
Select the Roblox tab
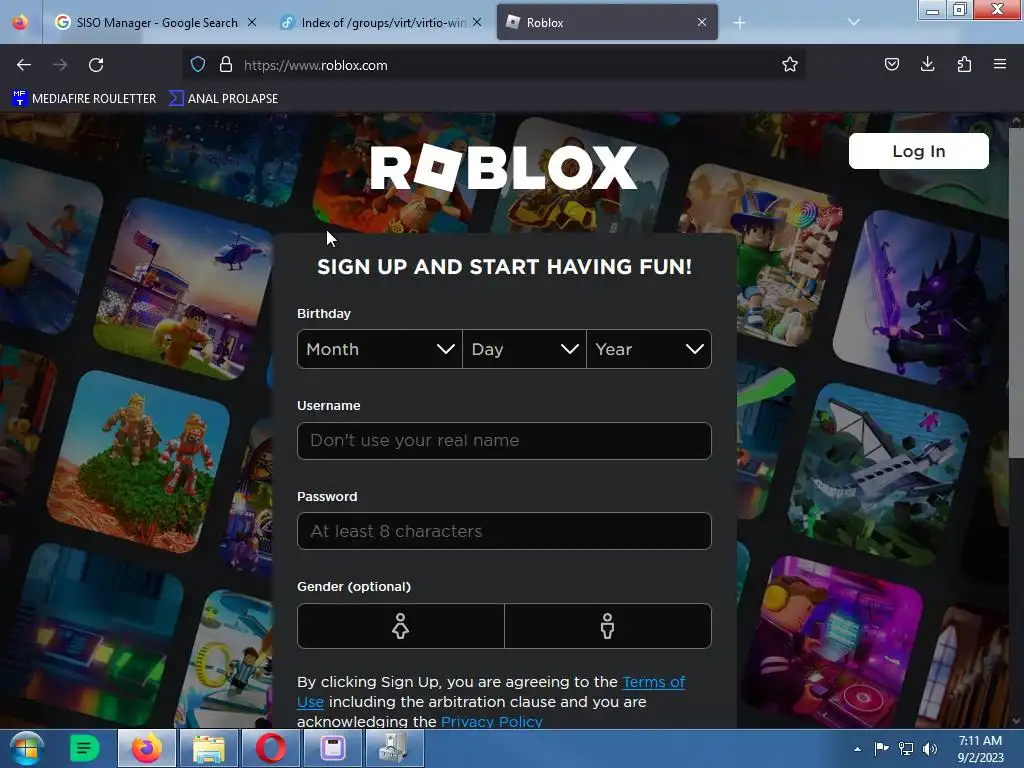607,23
